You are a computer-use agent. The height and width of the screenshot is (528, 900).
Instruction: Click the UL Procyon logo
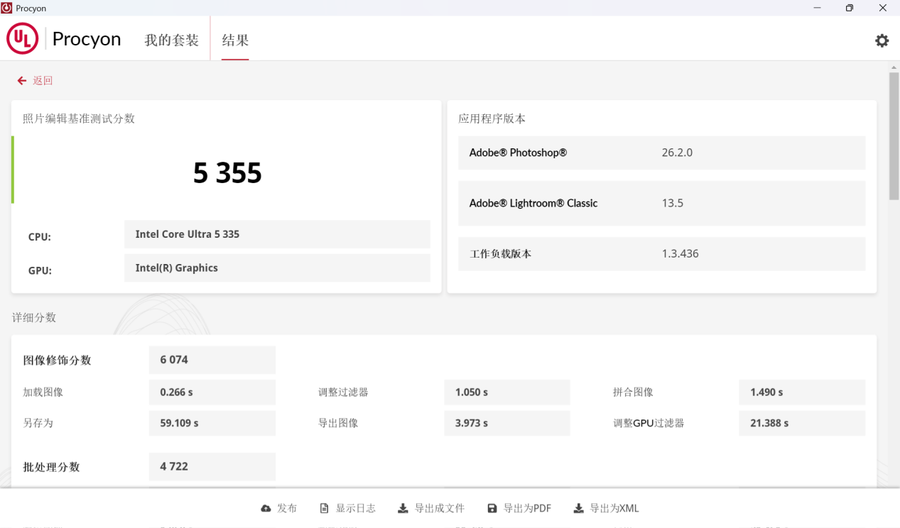click(x=64, y=38)
